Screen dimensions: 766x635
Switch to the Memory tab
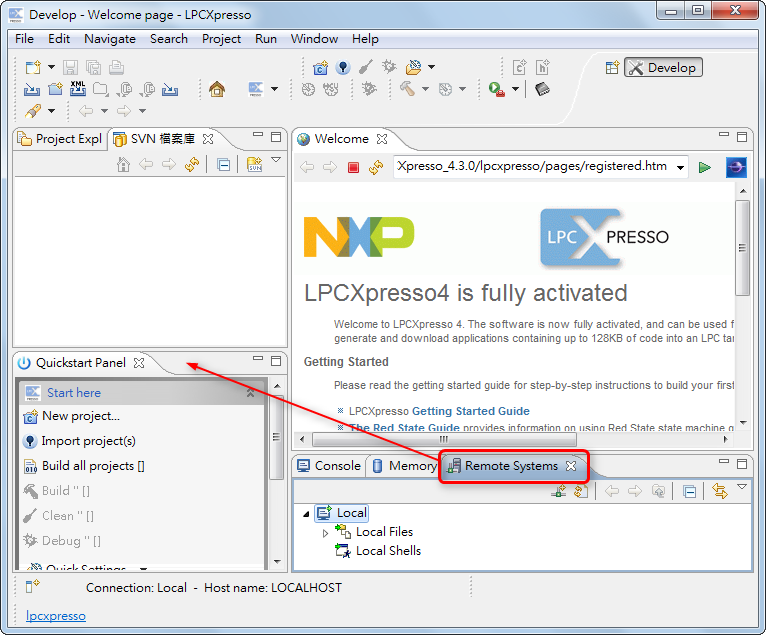pyautogui.click(x=404, y=466)
